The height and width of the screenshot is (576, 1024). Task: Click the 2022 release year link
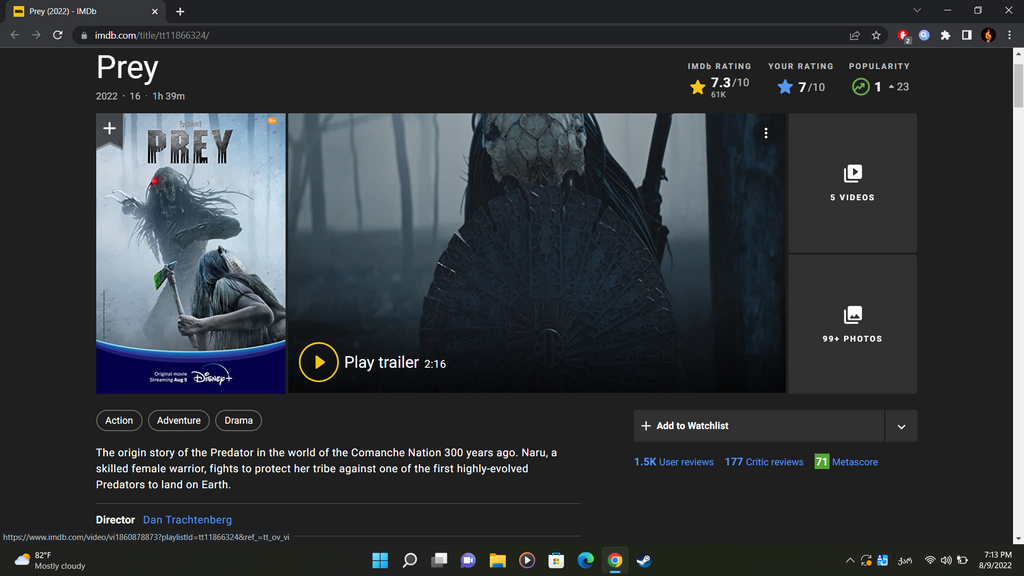pyautogui.click(x=106, y=96)
